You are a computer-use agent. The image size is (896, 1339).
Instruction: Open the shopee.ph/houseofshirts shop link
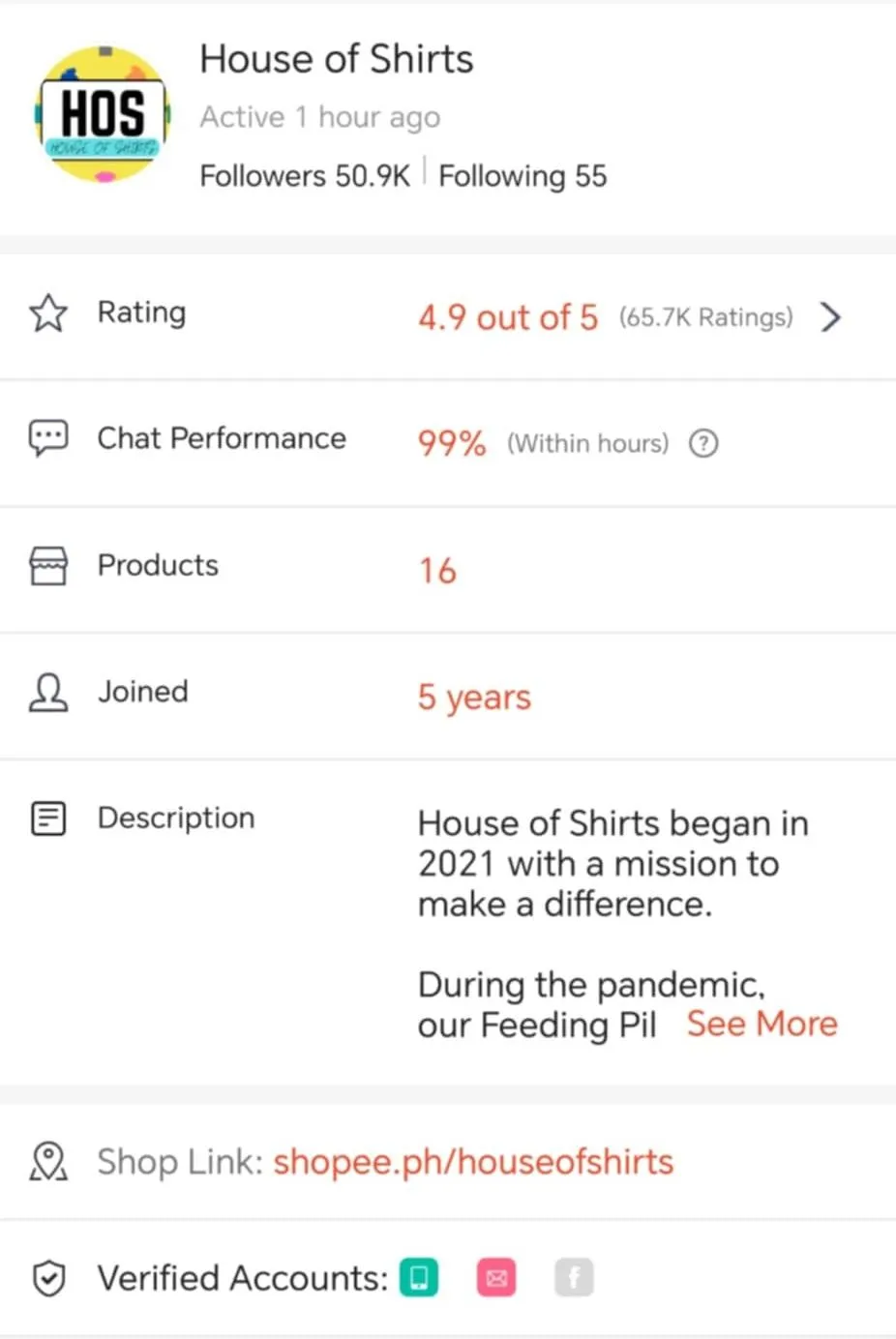click(x=473, y=1162)
